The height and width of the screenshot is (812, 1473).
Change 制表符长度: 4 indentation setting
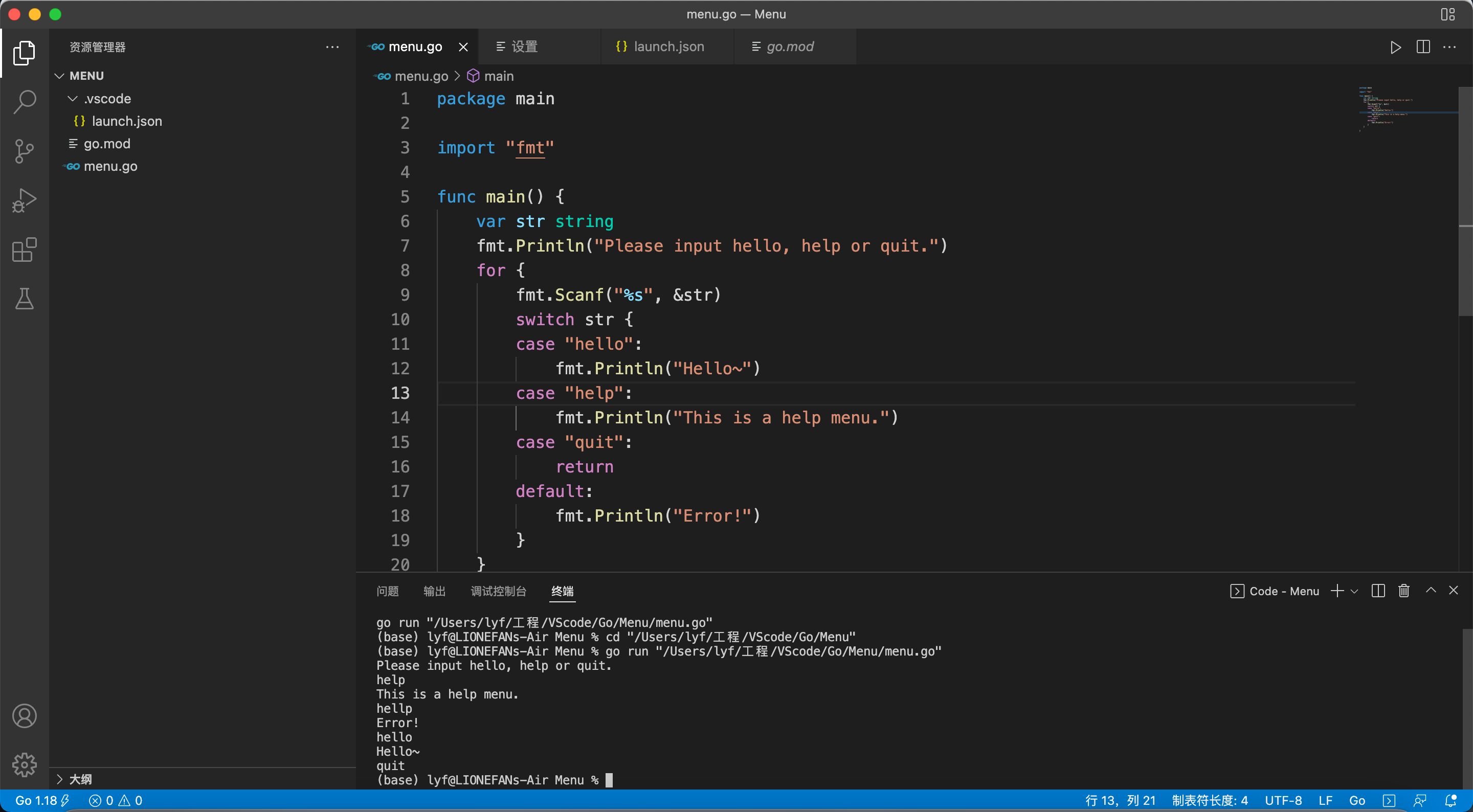click(1210, 801)
